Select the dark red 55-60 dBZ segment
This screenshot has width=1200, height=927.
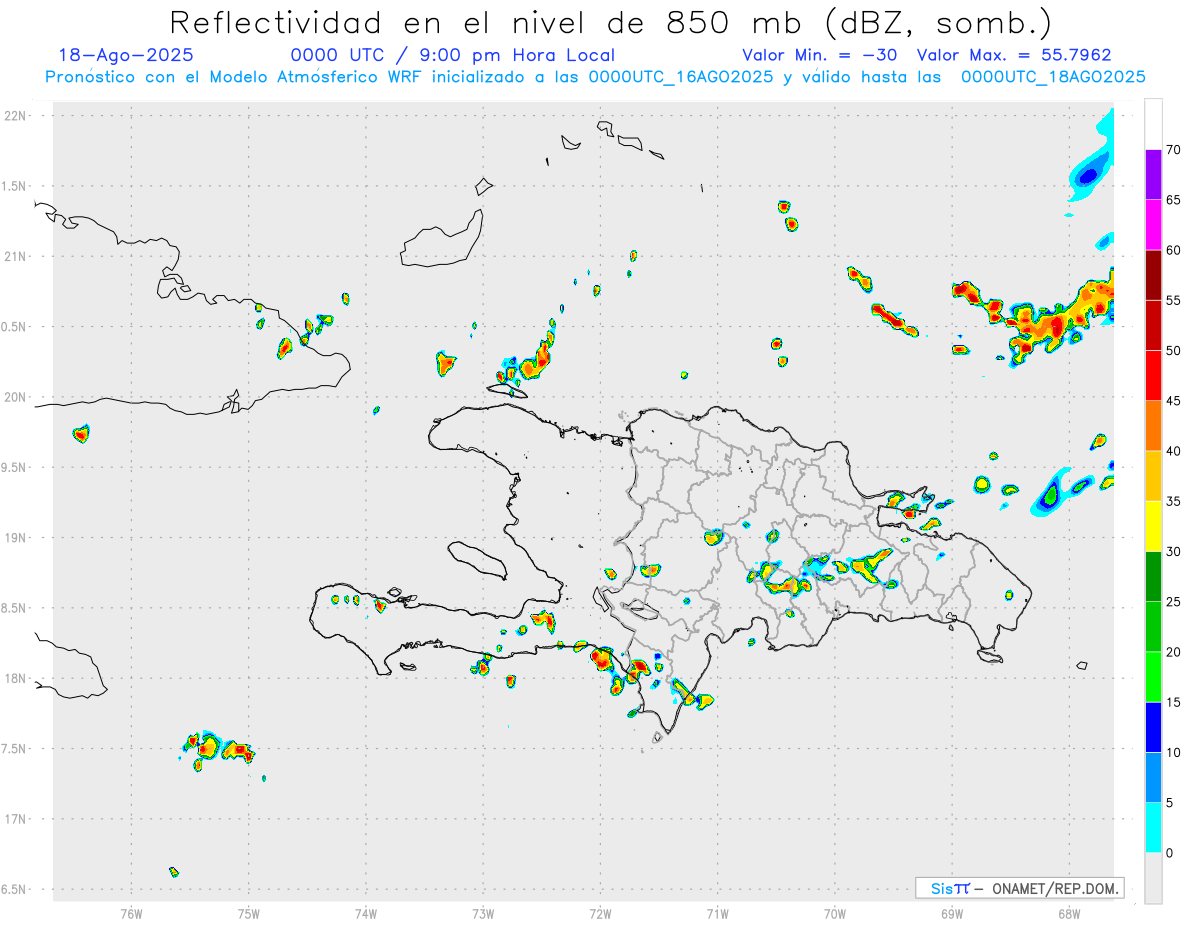1153,275
